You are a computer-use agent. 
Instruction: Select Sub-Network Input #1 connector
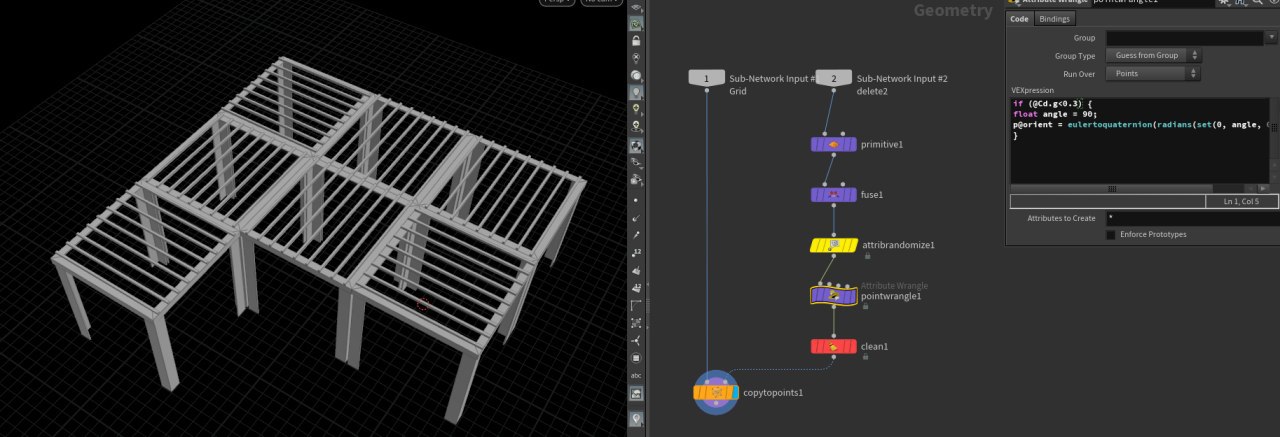707,78
